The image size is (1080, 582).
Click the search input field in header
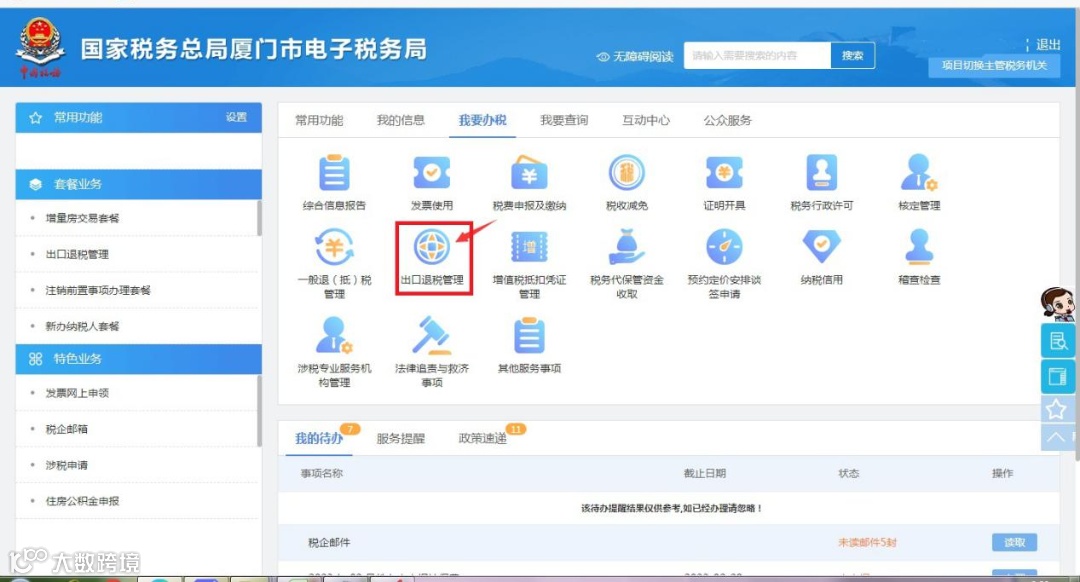[757, 55]
